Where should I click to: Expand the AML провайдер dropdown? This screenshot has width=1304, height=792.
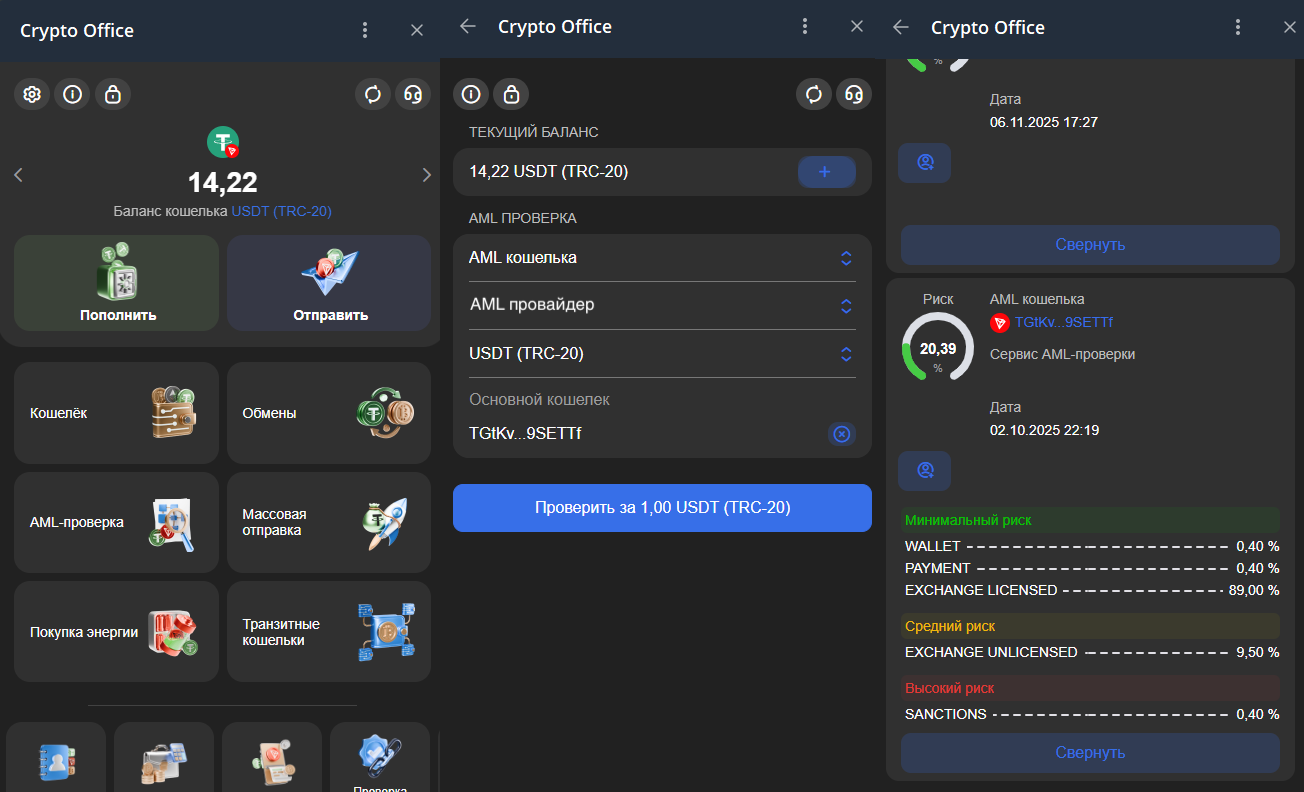[662, 305]
